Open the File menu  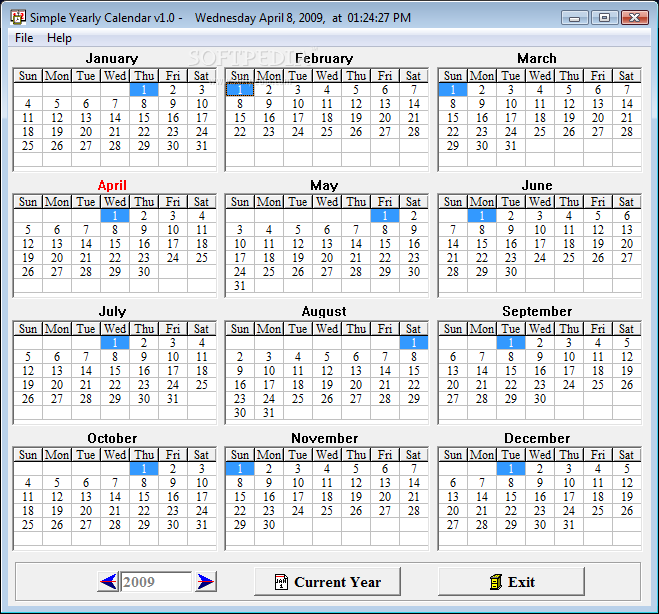[x=24, y=38]
